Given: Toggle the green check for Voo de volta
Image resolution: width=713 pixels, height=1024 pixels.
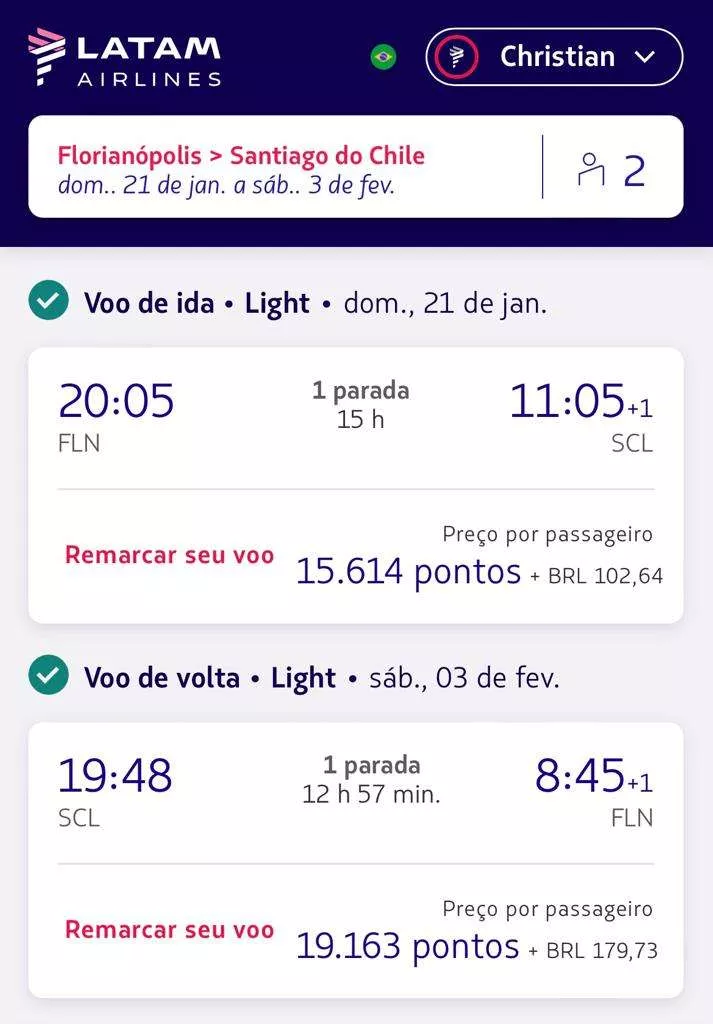Looking at the screenshot, I should [x=49, y=677].
